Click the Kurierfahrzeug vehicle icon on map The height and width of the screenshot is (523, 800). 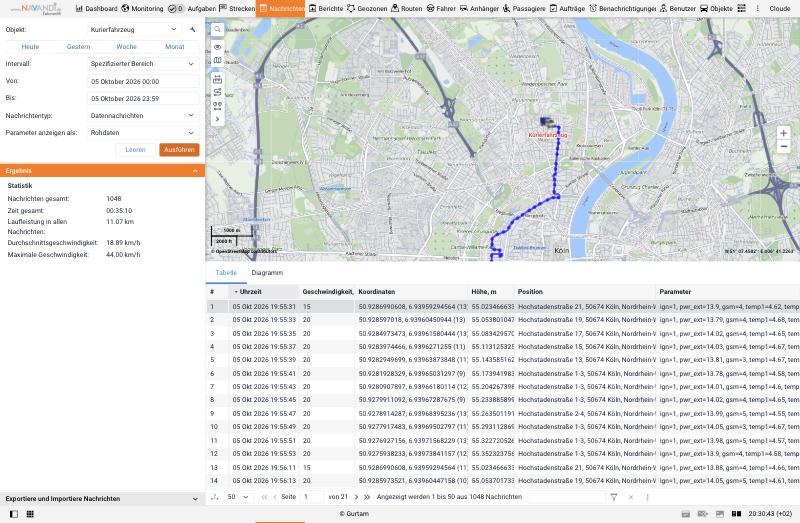point(547,122)
